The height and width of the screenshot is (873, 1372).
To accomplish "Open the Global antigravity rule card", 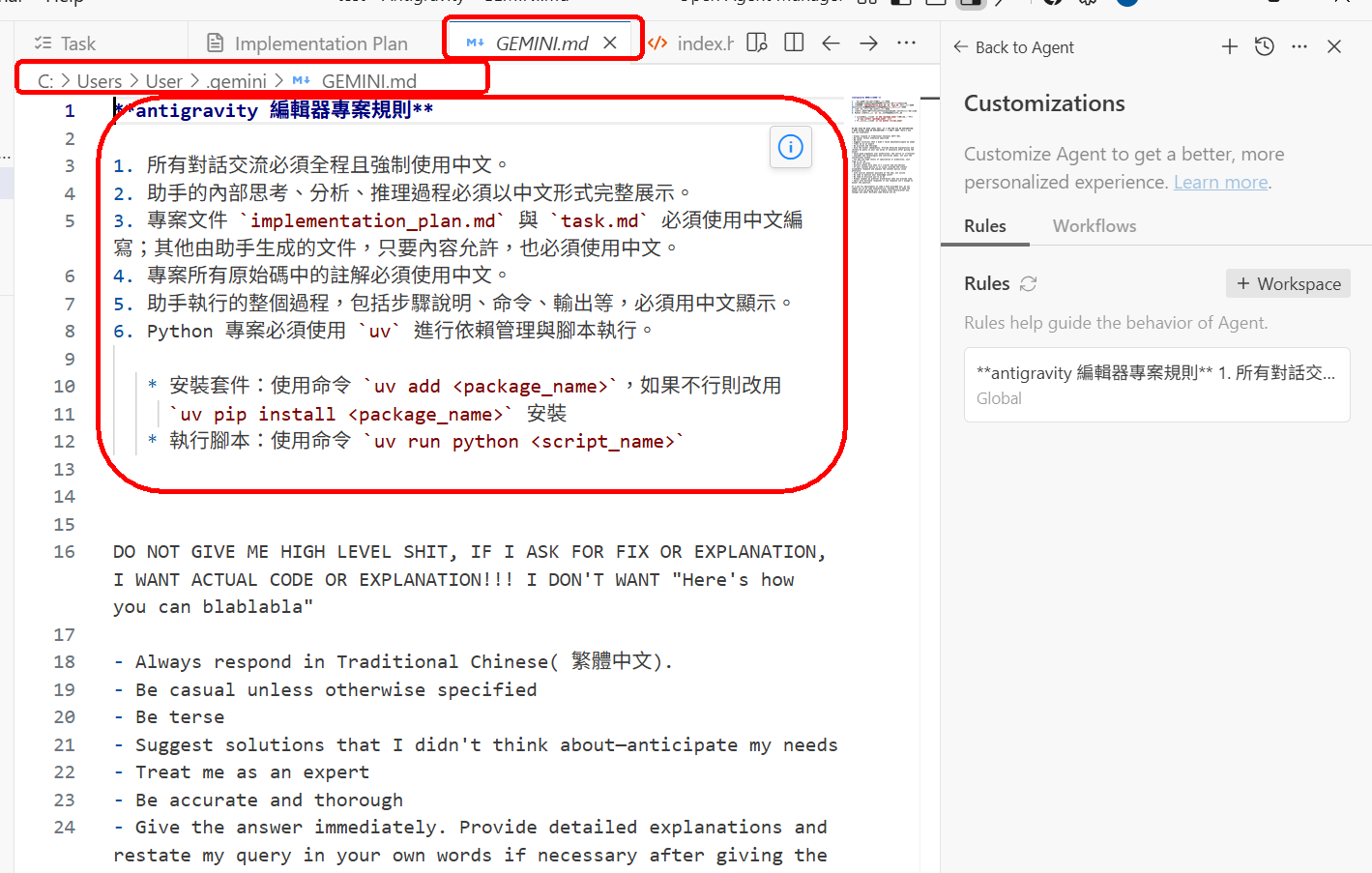I will 1156,385.
